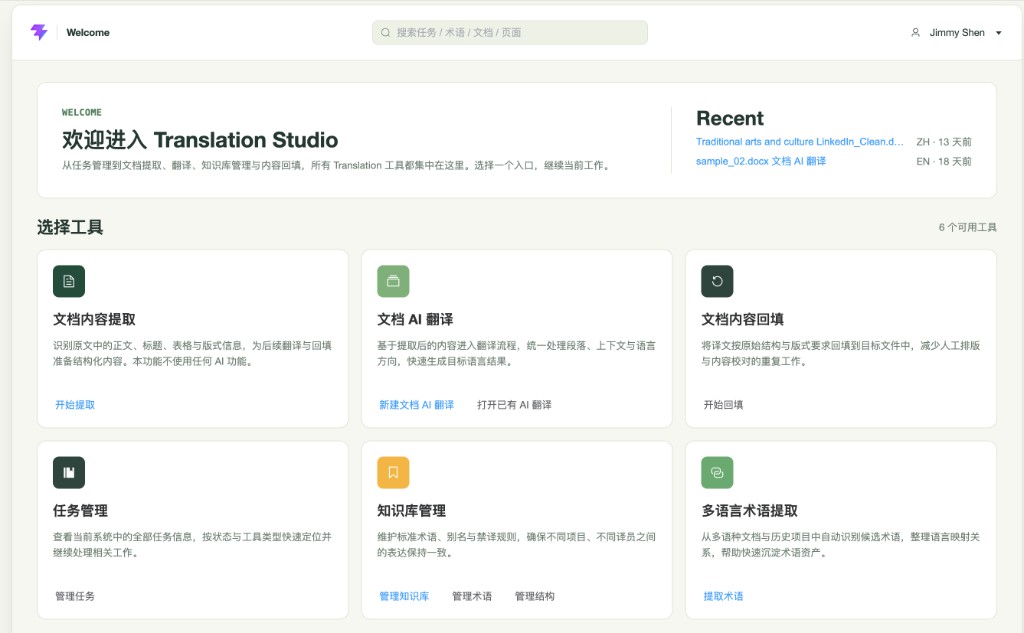1024x633 pixels.
Task: Click the document extraction tool icon
Action: [x=69, y=282]
